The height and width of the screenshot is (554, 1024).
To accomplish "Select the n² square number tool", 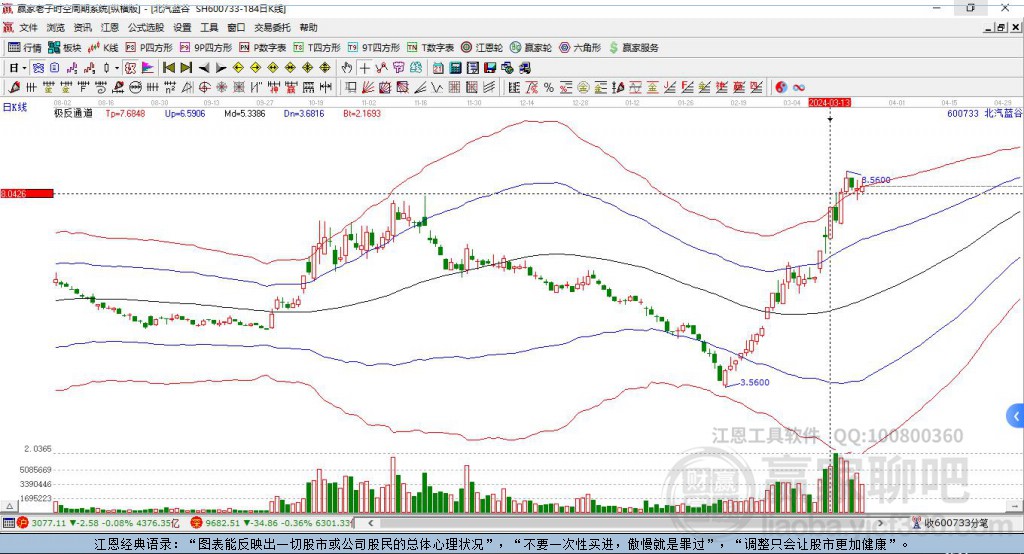I will (170, 87).
